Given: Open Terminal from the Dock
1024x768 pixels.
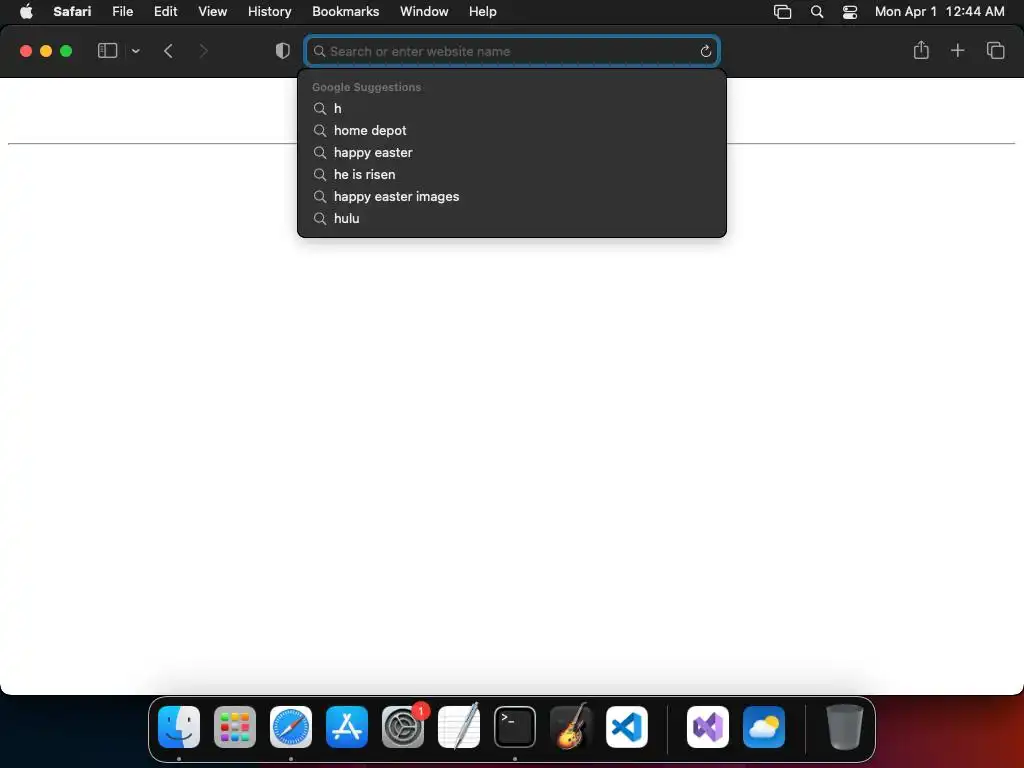Looking at the screenshot, I should pyautogui.click(x=515, y=727).
